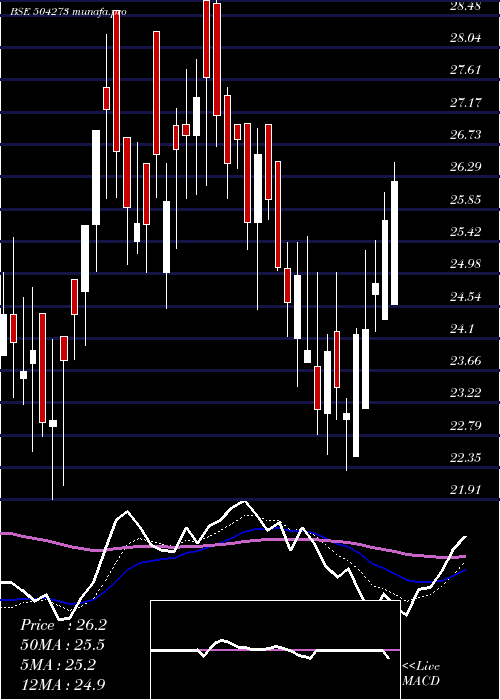Click the 25.42 price axis label

[466, 232]
